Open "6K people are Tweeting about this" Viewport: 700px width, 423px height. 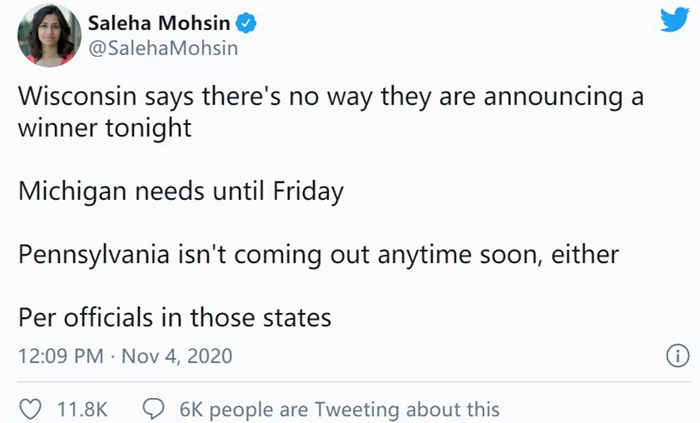[338, 408]
